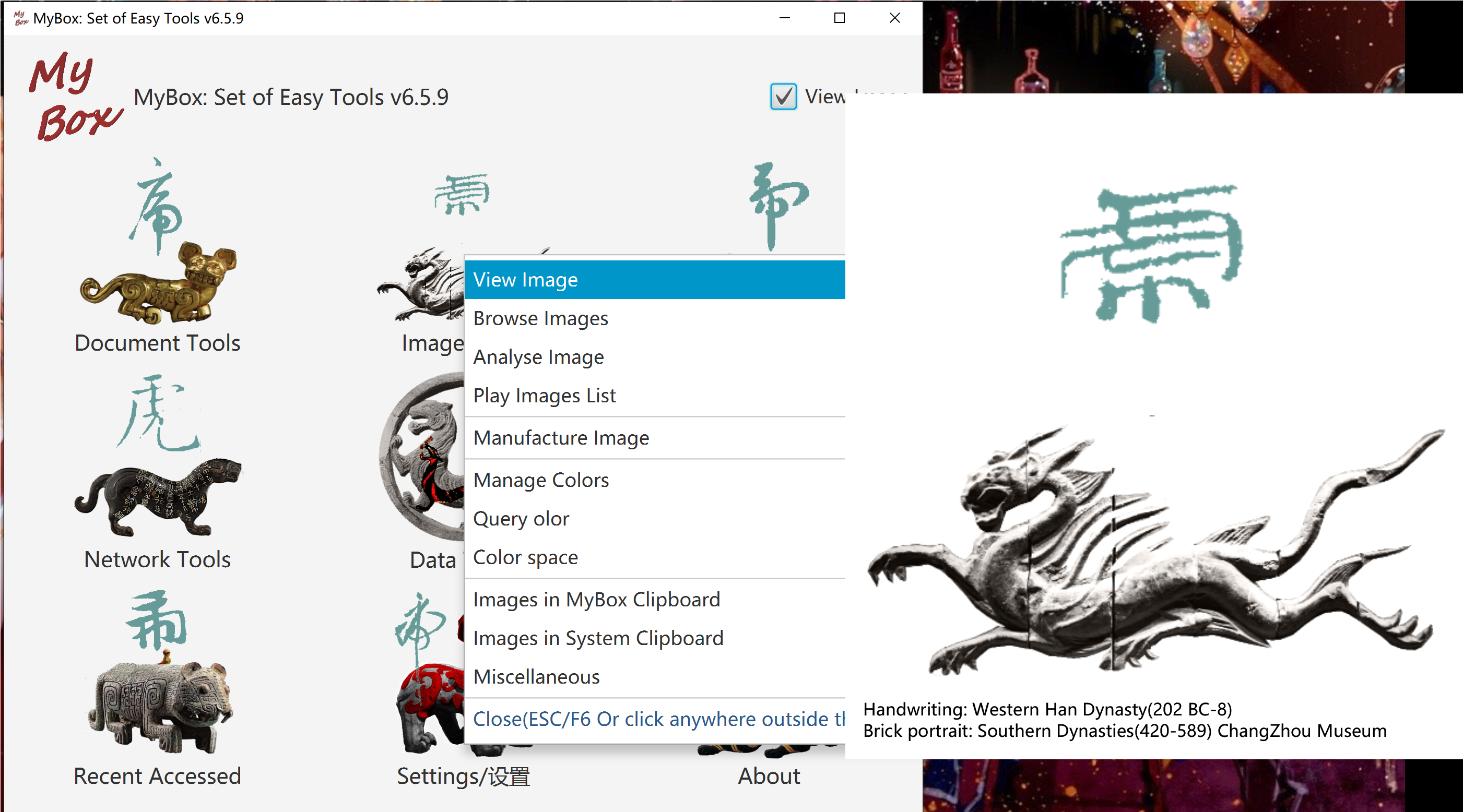Toggle the View checkbox near the title
Image resolution: width=1463 pixels, height=812 pixels.
point(783,97)
